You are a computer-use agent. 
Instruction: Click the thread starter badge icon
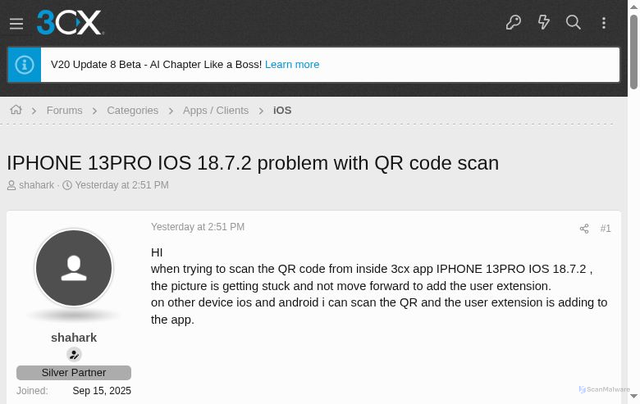(x=74, y=355)
